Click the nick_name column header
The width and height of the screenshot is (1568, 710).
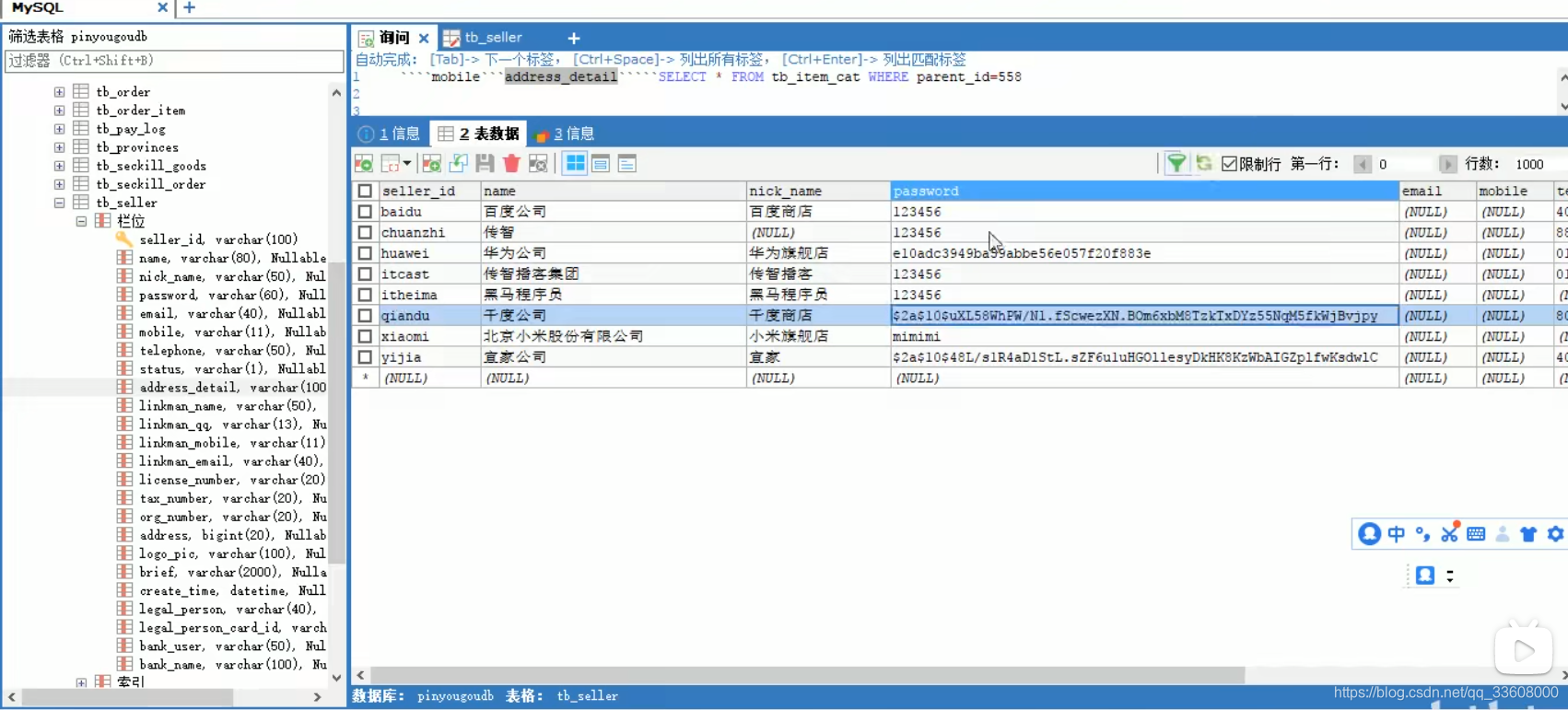coord(818,191)
